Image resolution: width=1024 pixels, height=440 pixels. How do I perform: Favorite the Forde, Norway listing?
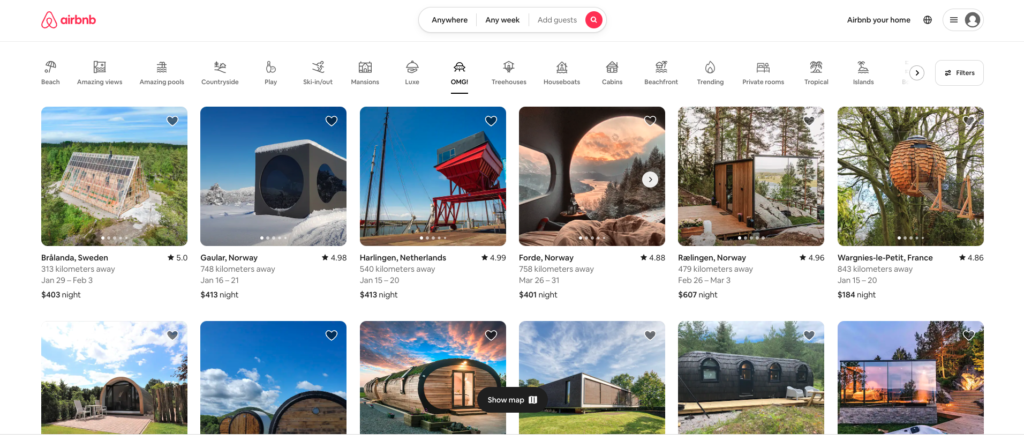point(650,121)
